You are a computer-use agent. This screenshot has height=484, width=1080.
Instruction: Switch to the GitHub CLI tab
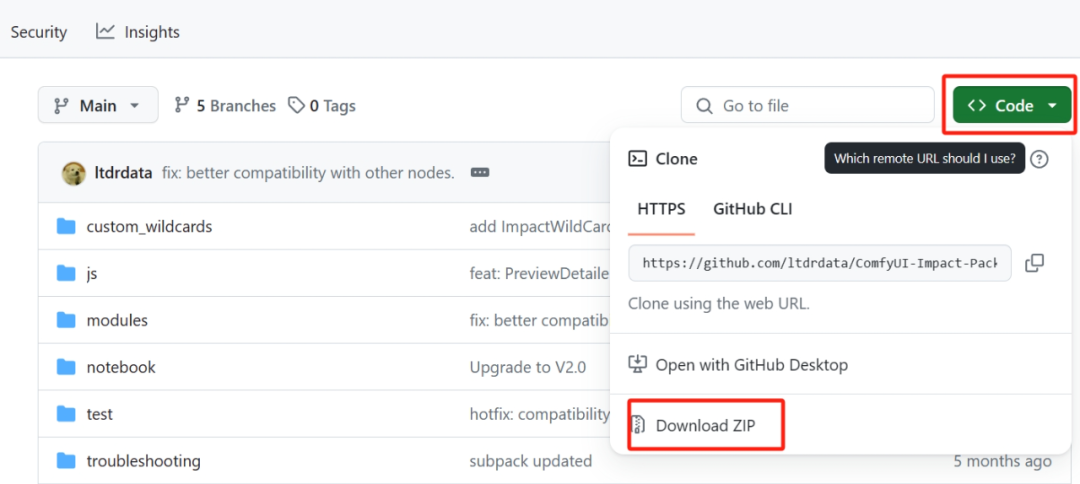(x=752, y=209)
